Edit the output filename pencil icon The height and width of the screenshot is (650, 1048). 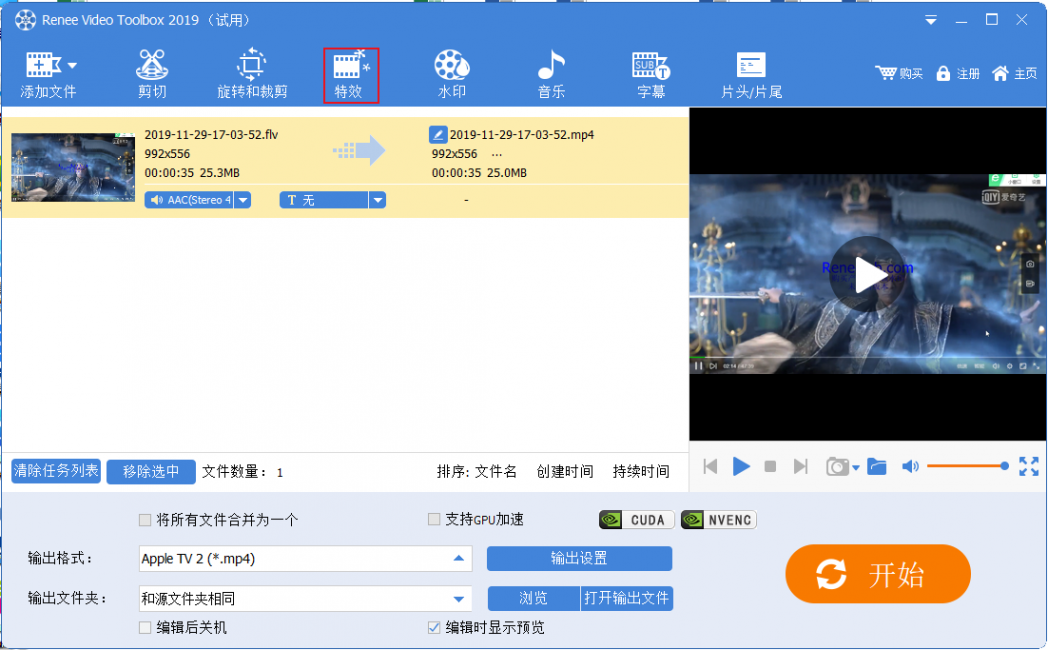pos(438,134)
